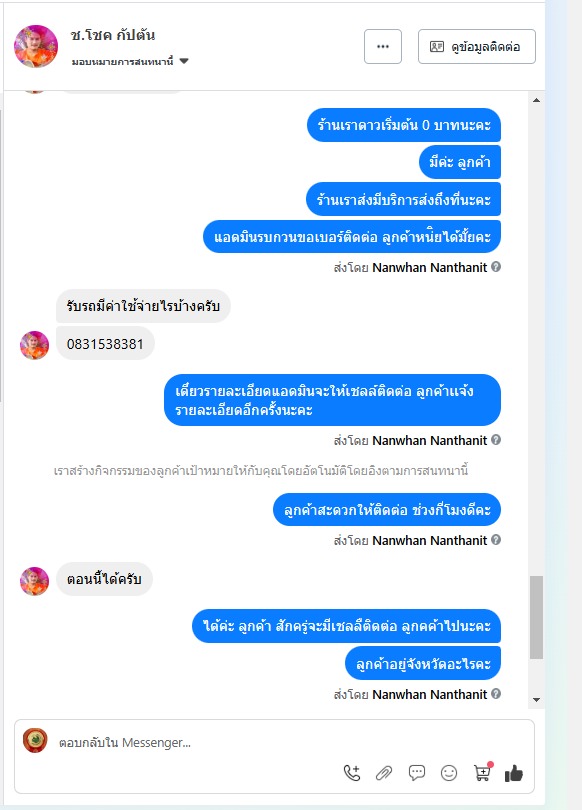Viewport: 582px width, 810px height.
Task: Attach a file with the paperclip icon
Action: (384, 773)
